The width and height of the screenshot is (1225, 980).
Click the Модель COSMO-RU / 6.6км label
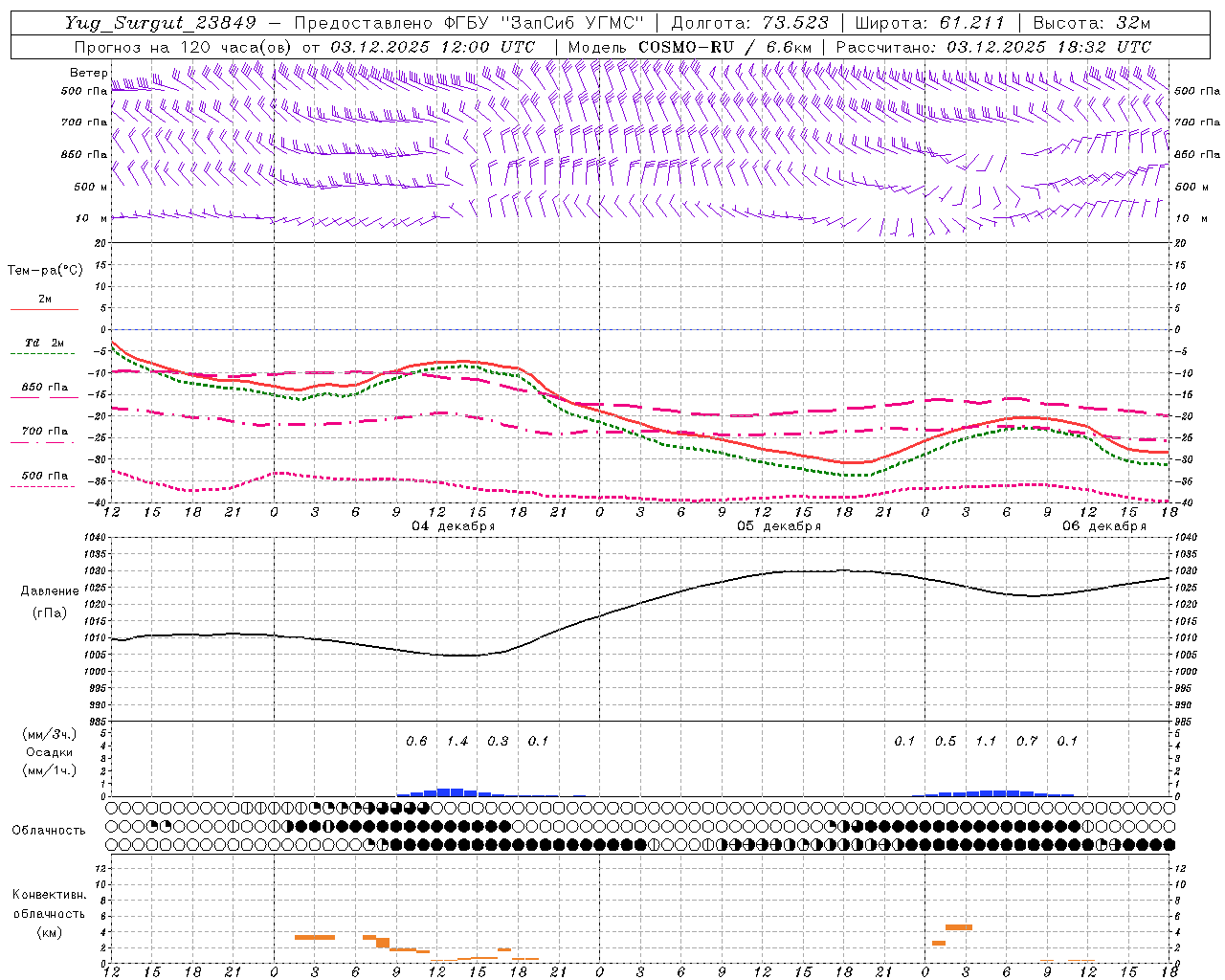[690, 47]
